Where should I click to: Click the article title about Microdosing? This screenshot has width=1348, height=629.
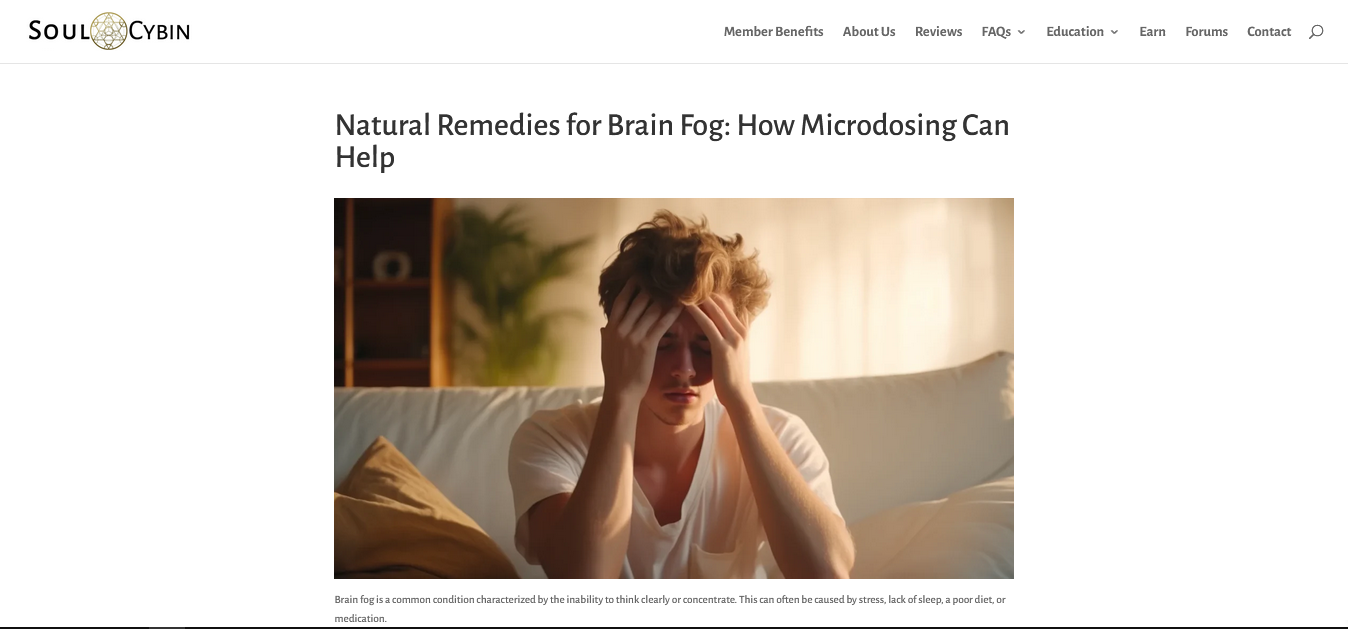coord(672,141)
